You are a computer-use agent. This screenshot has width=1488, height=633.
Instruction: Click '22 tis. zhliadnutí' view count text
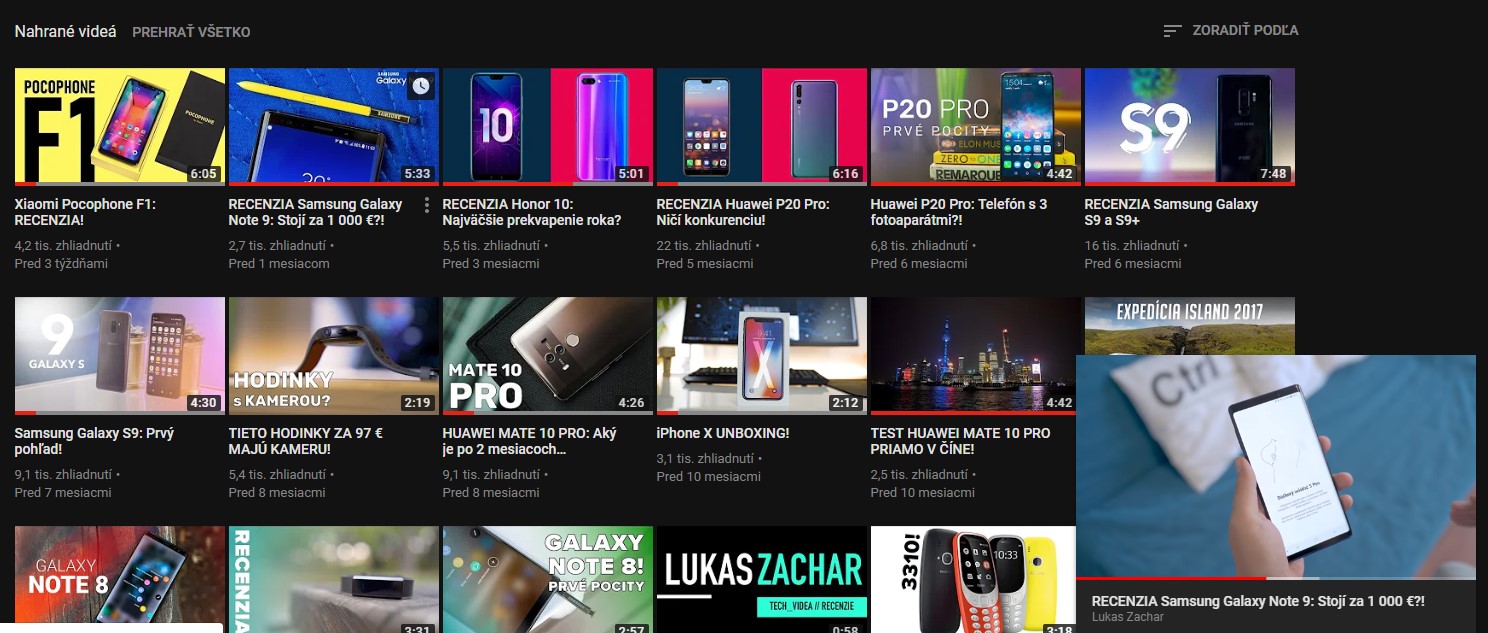click(705, 246)
